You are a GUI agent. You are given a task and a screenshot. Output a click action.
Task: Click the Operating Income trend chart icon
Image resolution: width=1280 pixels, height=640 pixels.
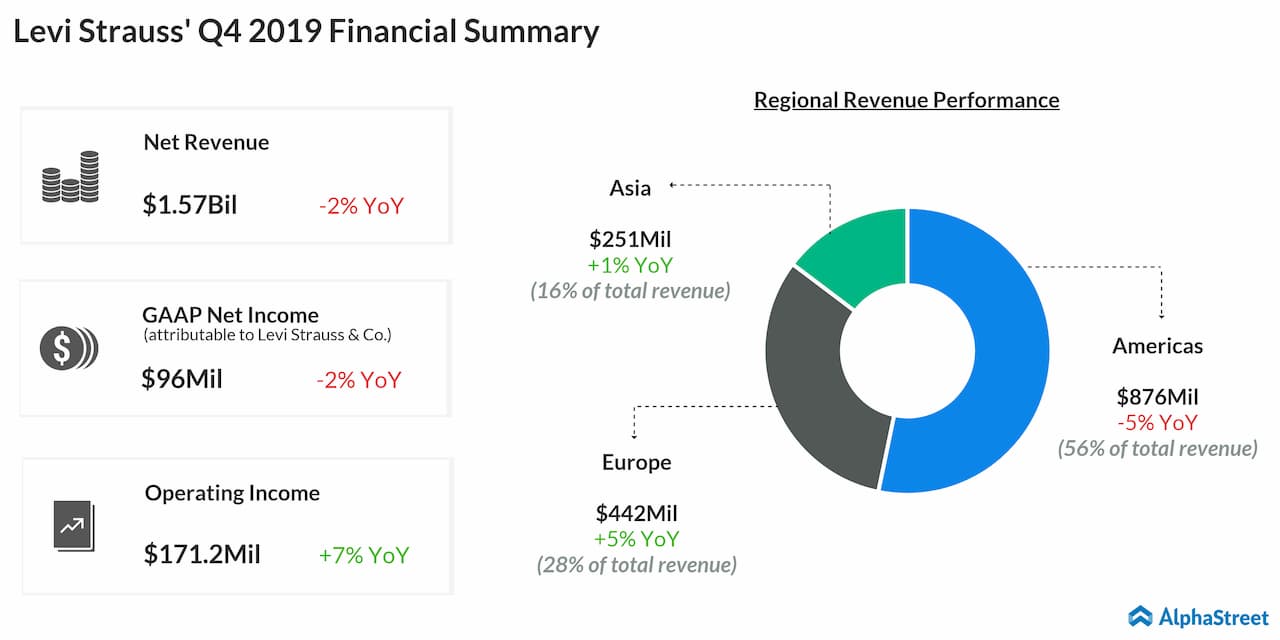pyautogui.click(x=73, y=524)
